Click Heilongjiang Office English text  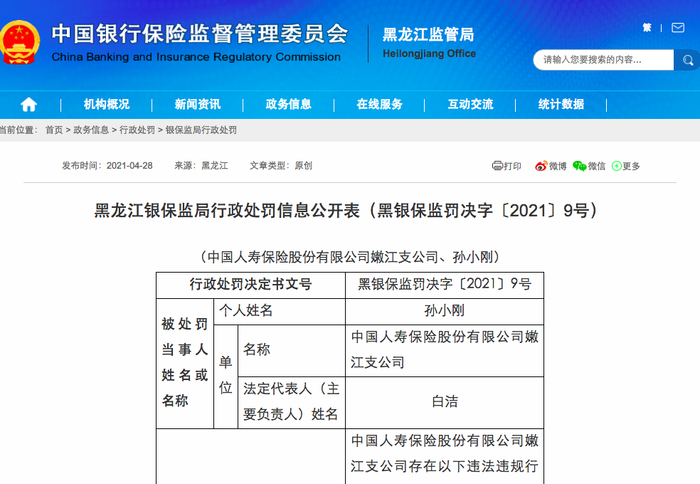[429, 54]
